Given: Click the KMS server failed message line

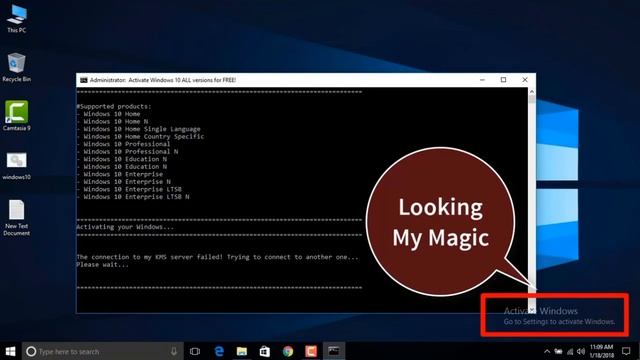Looking at the screenshot, I should (x=218, y=257).
